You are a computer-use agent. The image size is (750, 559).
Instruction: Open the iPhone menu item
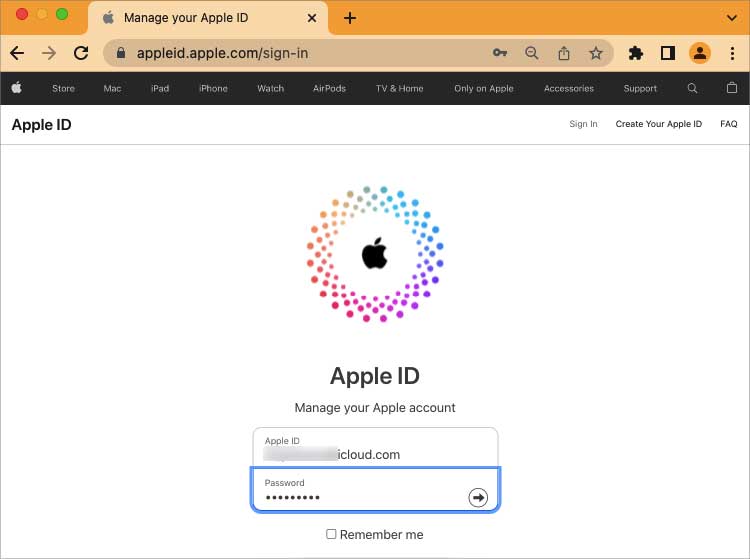[x=213, y=88]
